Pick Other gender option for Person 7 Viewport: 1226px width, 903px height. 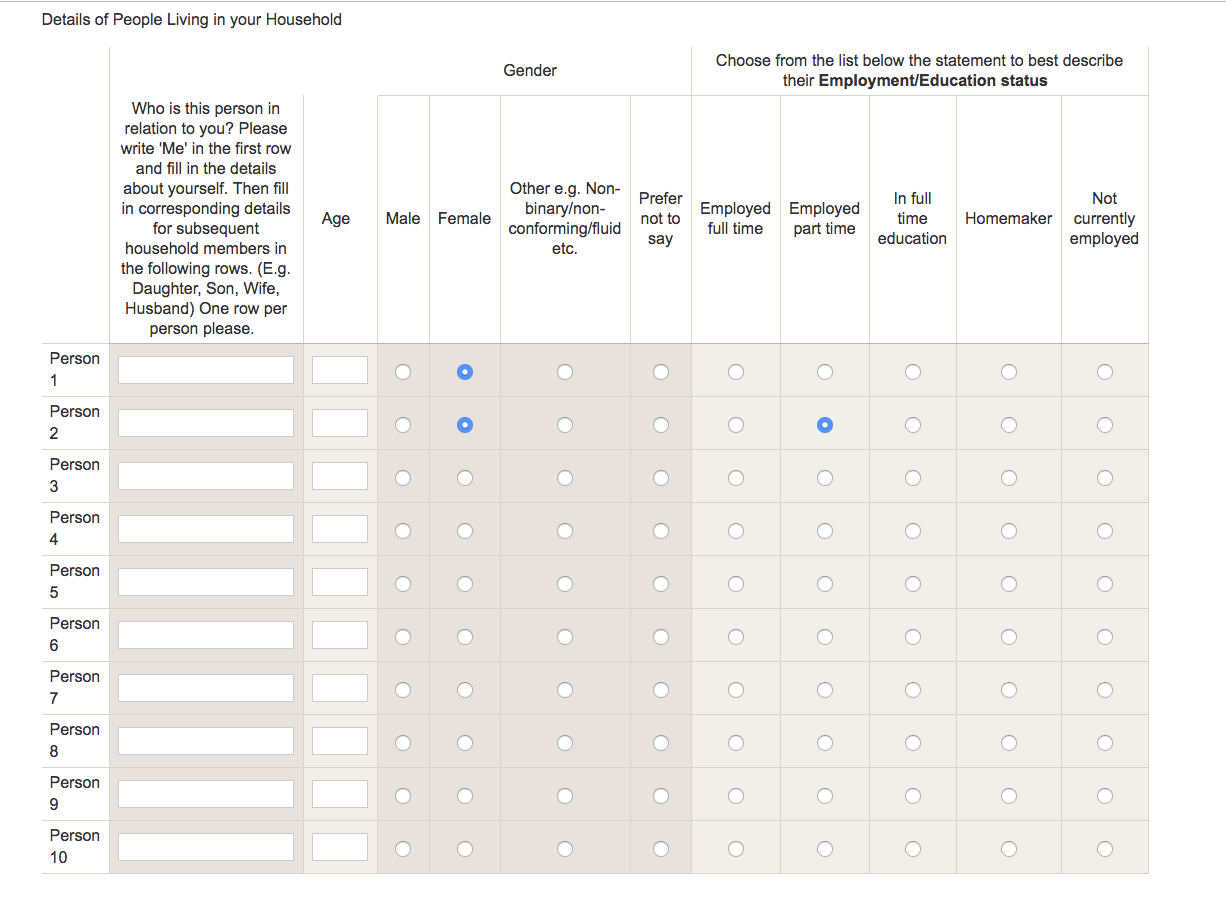(x=565, y=690)
